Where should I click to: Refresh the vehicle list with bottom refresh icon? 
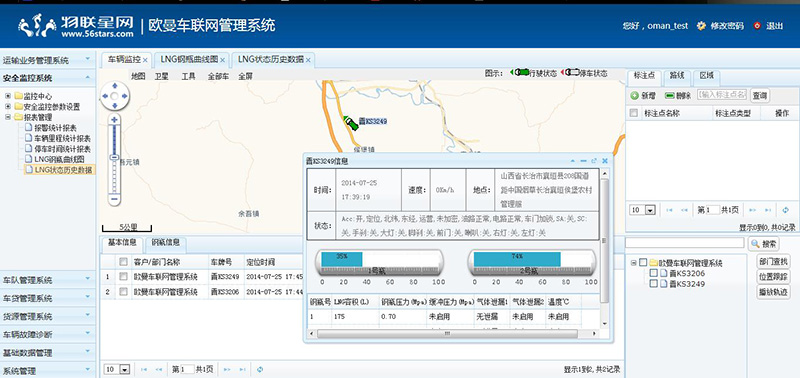click(x=260, y=369)
